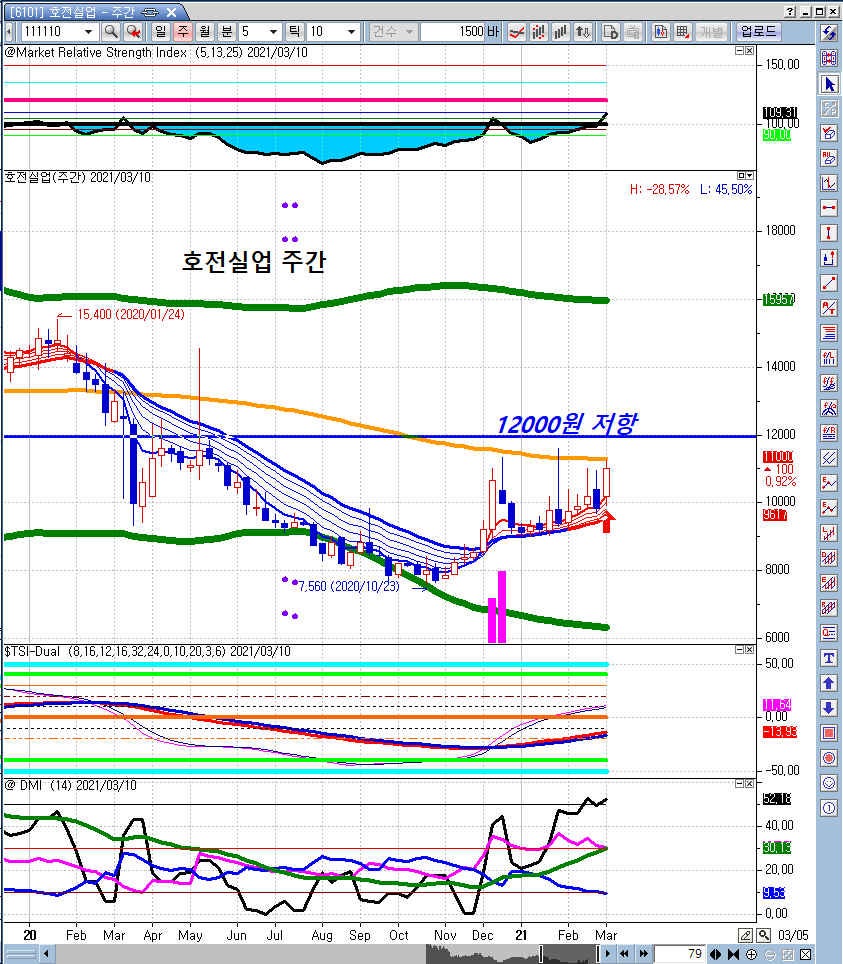The width and height of the screenshot is (843, 964).
Task: Click the 호전실업 주간 chart title text
Action: pyautogui.click(x=253, y=261)
